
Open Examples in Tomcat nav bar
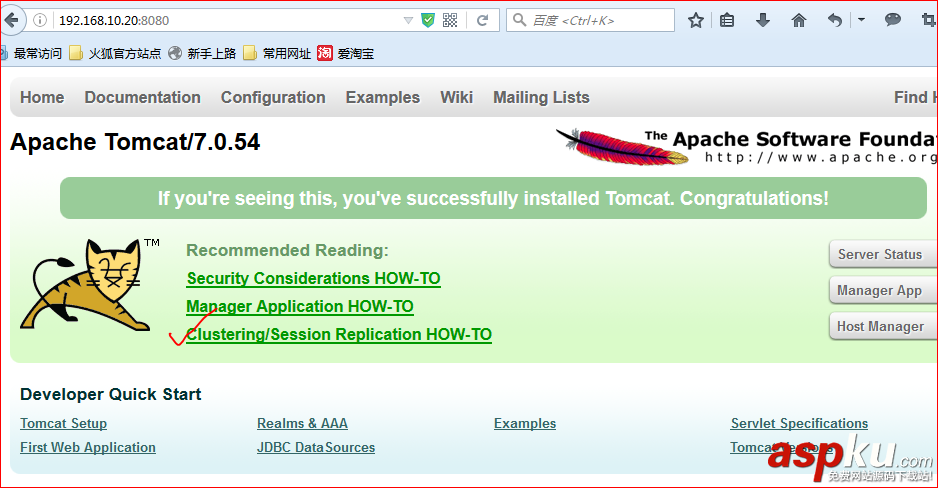pyautogui.click(x=383, y=97)
